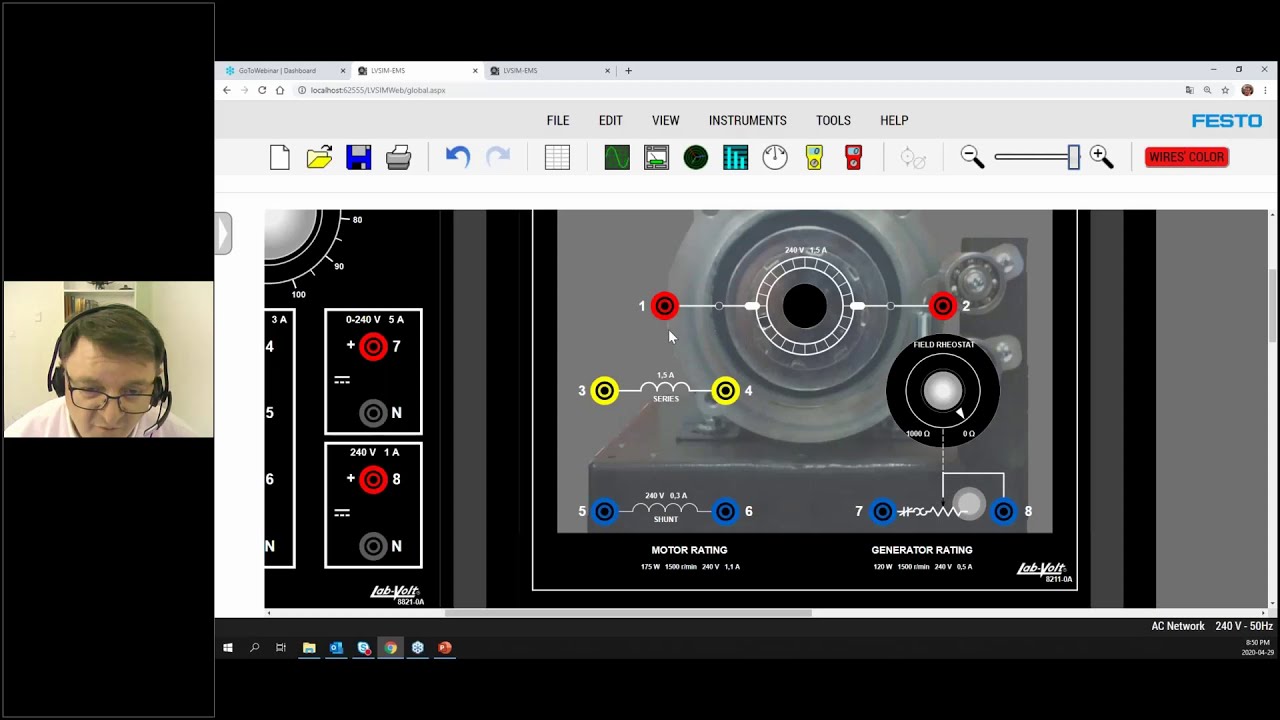Open the FILE menu
The height and width of the screenshot is (720, 1280).
pos(558,120)
